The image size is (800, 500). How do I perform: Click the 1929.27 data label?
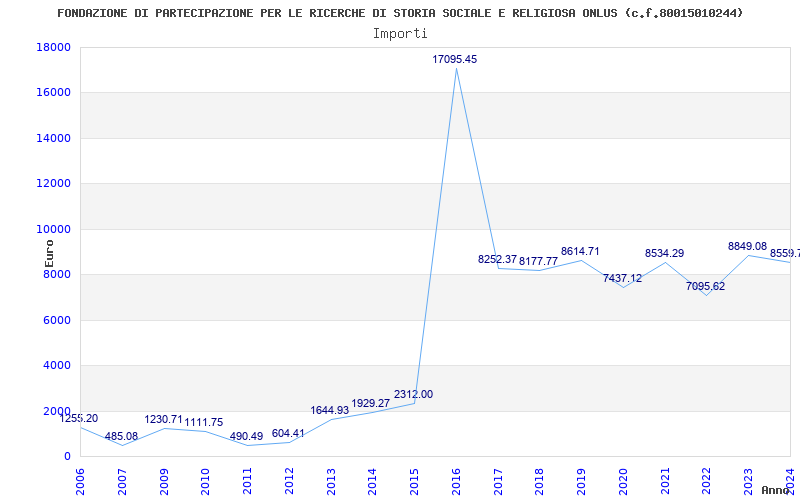pos(370,404)
